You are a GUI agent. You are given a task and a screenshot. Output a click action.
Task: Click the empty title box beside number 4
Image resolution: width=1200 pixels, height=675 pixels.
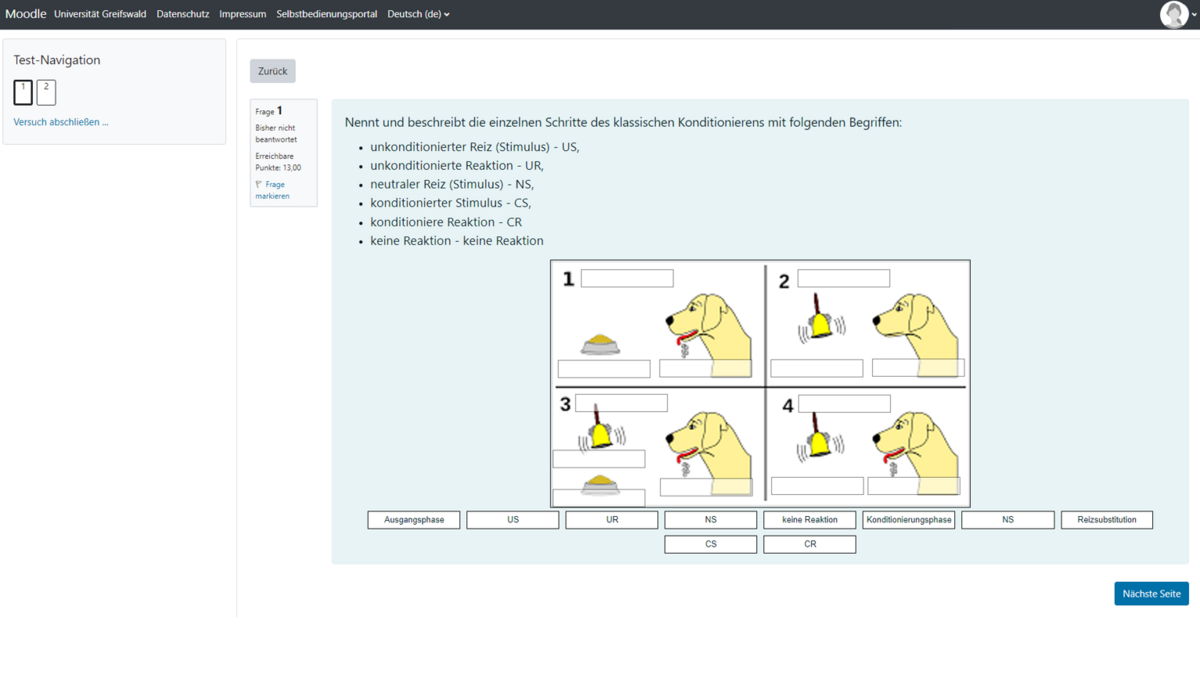click(844, 404)
